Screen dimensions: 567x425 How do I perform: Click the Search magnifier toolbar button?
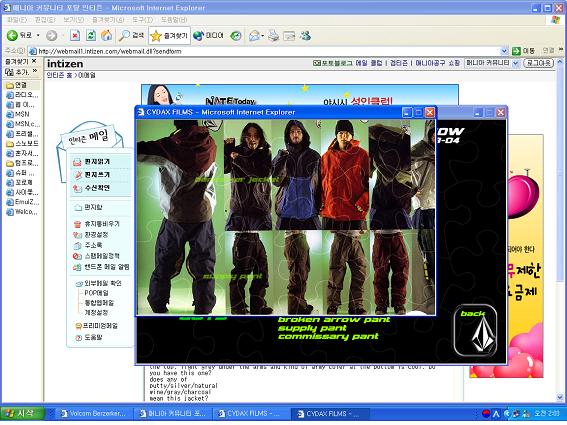click(131, 35)
